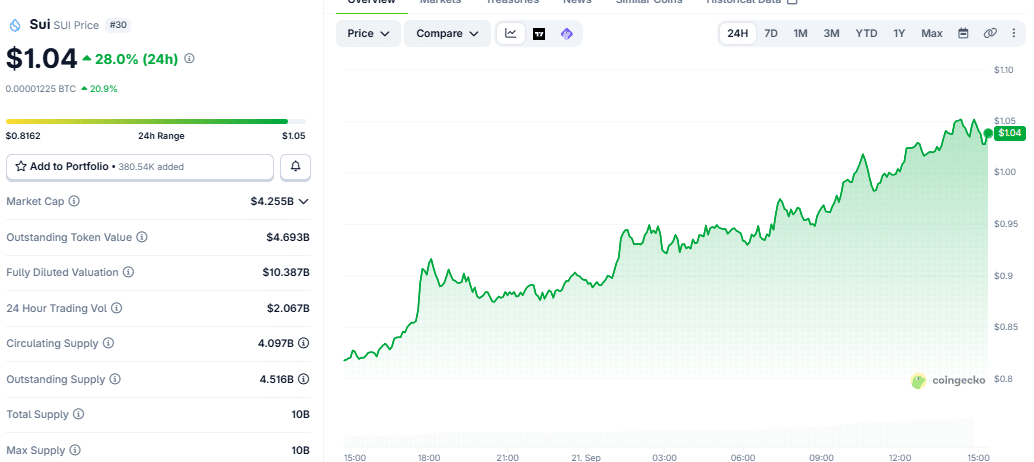Select the 7D time range

(x=771, y=34)
